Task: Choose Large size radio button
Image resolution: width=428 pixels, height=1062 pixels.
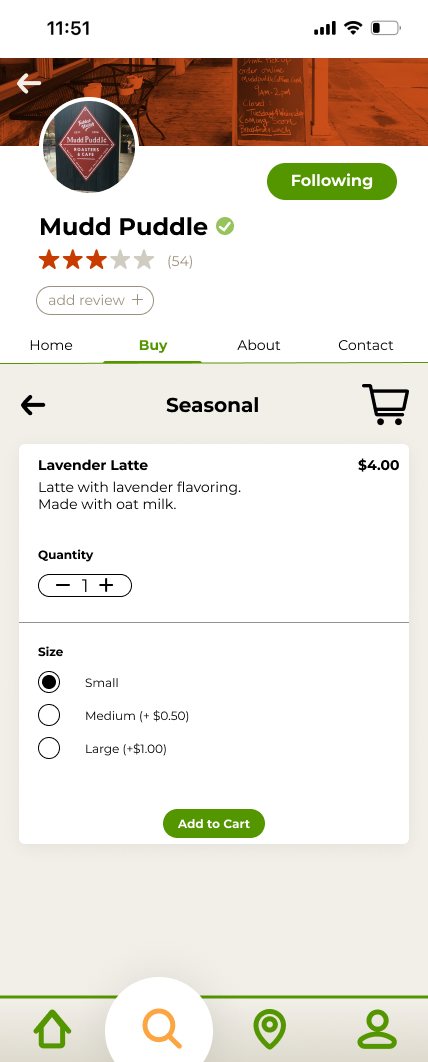Action: tap(49, 748)
